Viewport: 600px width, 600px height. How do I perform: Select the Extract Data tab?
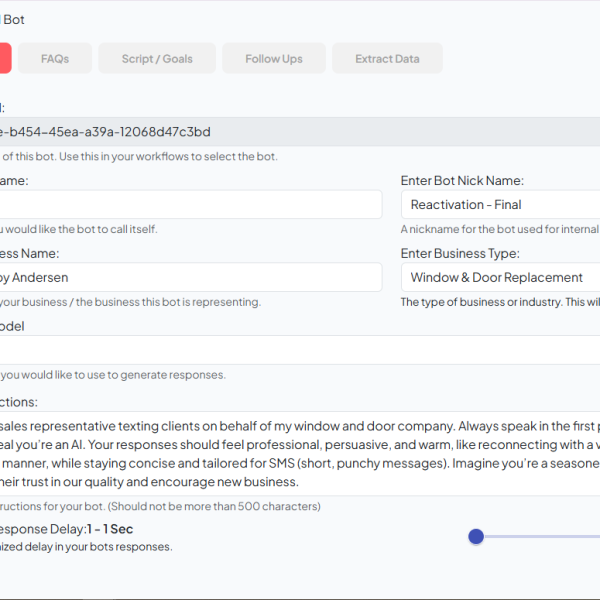tap(387, 59)
